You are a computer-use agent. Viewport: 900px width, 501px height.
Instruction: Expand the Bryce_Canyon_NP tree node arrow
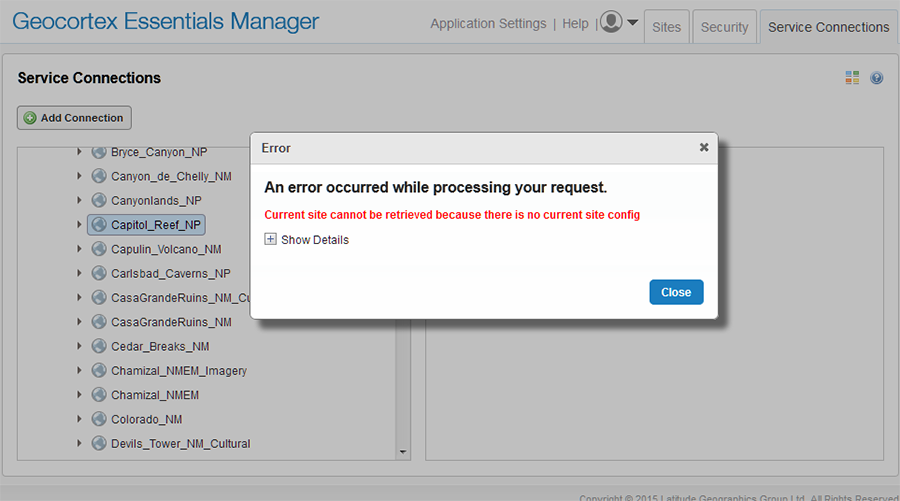click(x=79, y=152)
